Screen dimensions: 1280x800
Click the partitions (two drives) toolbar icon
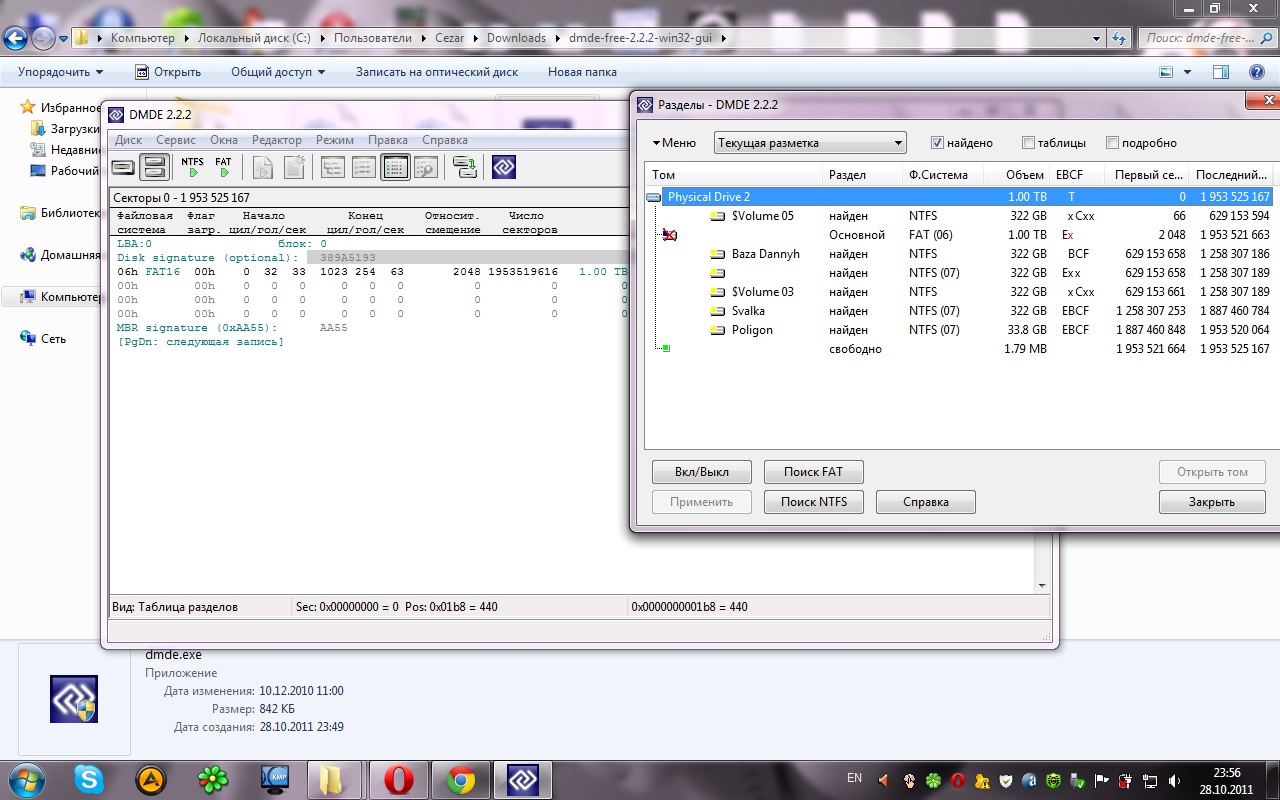click(x=153, y=167)
